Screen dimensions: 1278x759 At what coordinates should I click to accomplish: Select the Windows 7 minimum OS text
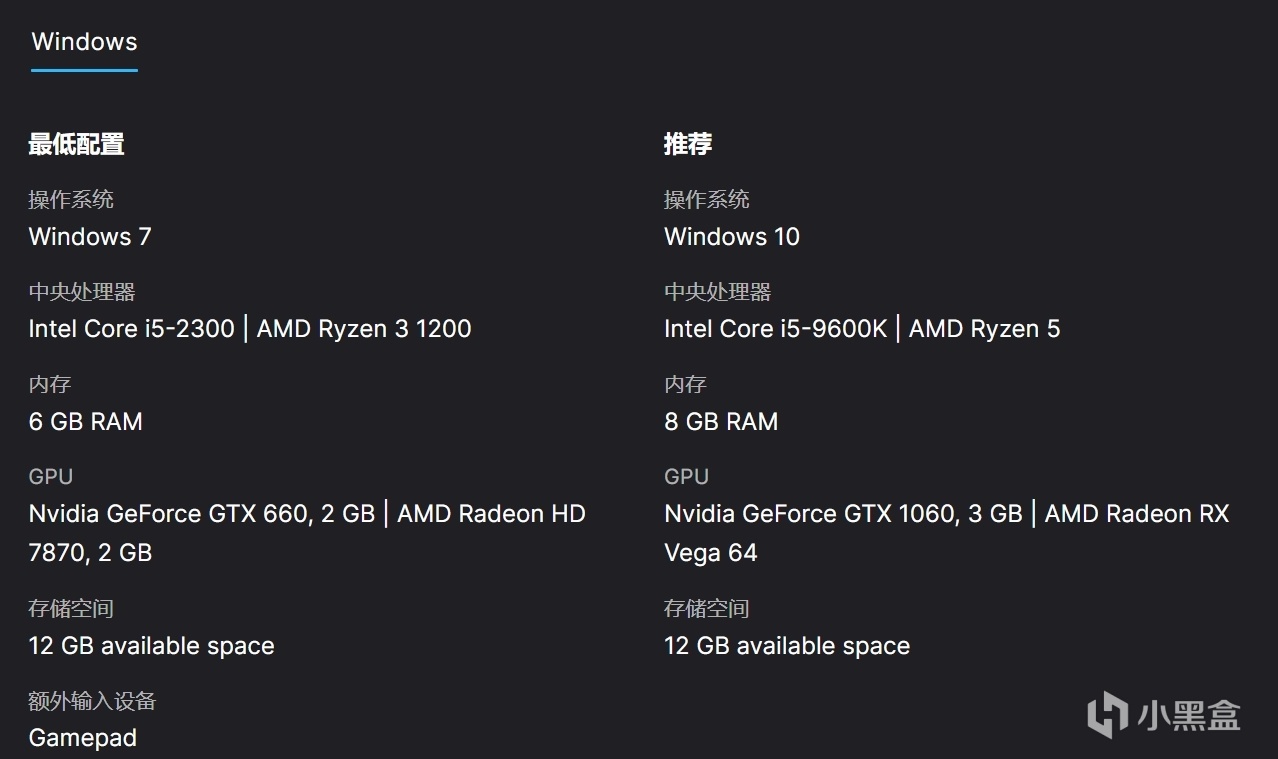click(x=90, y=237)
